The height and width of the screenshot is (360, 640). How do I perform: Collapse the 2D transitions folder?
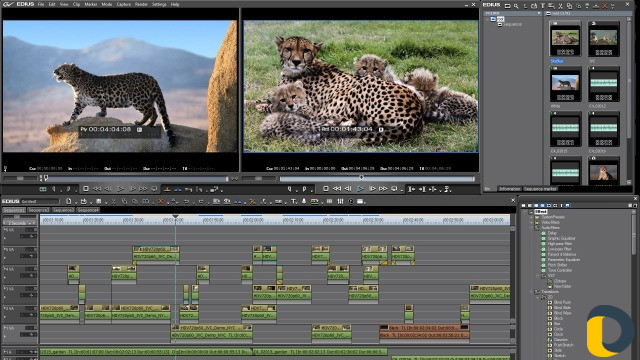coord(538,297)
